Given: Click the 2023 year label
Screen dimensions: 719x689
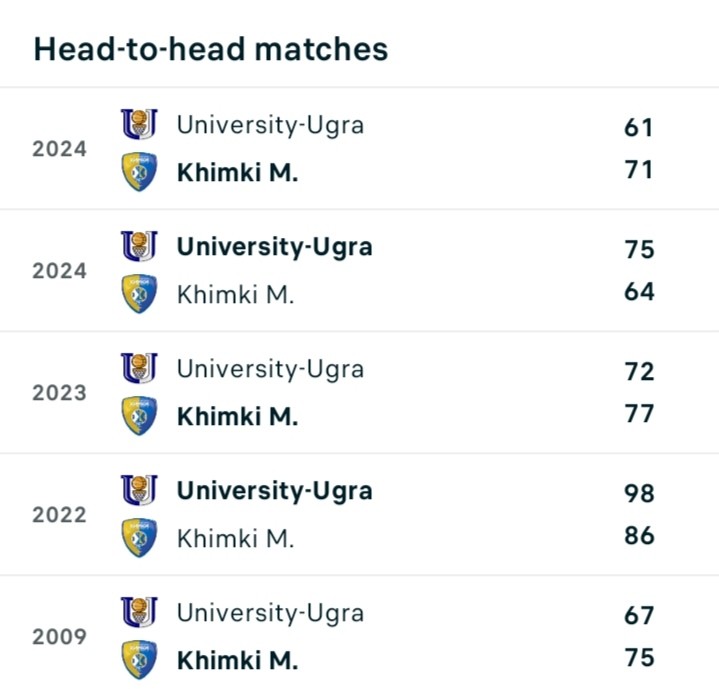Looking at the screenshot, I should [x=59, y=393].
